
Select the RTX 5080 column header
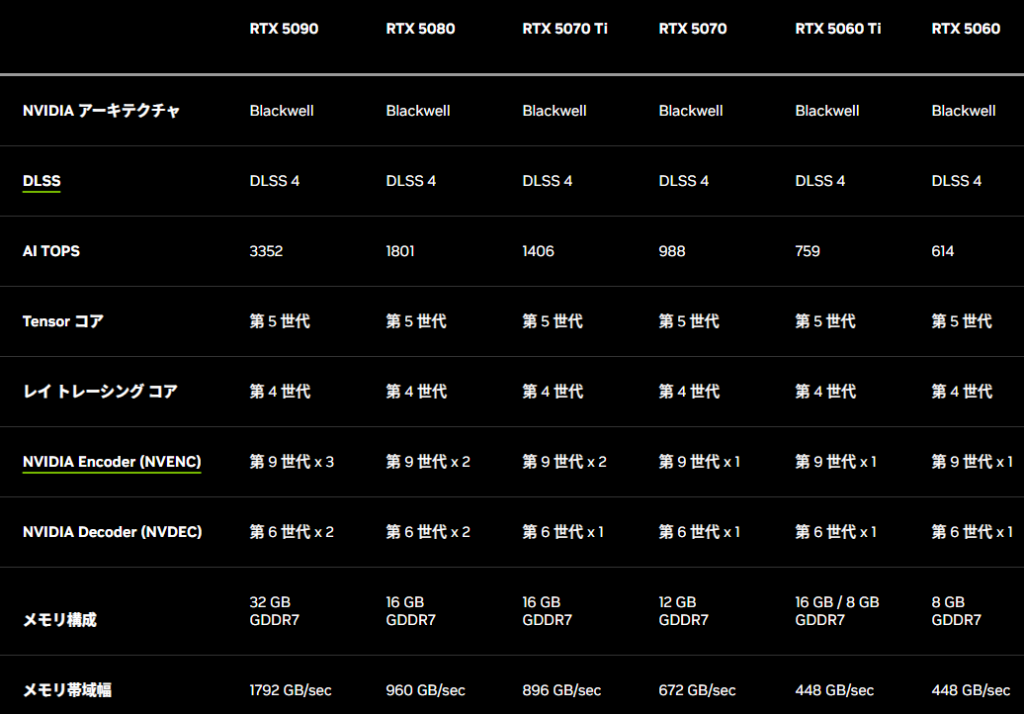tap(421, 29)
